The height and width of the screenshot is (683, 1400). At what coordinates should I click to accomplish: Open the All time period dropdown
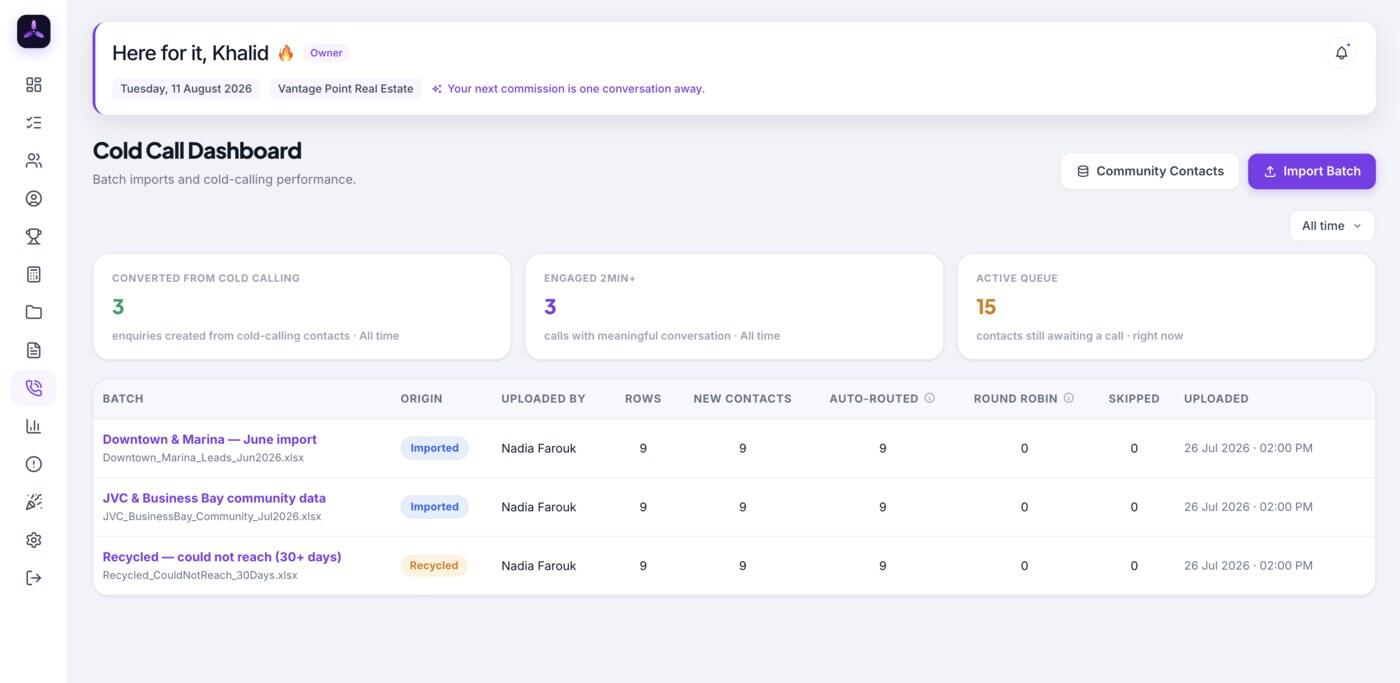(x=1332, y=226)
